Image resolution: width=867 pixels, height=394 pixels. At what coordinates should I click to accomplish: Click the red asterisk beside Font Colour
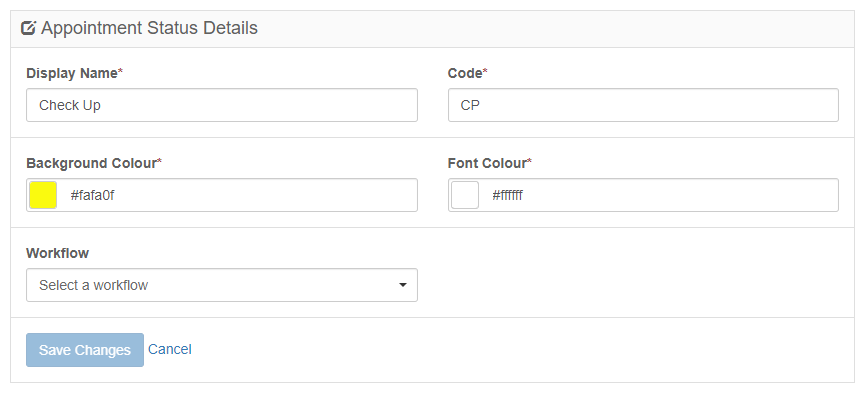point(530,161)
